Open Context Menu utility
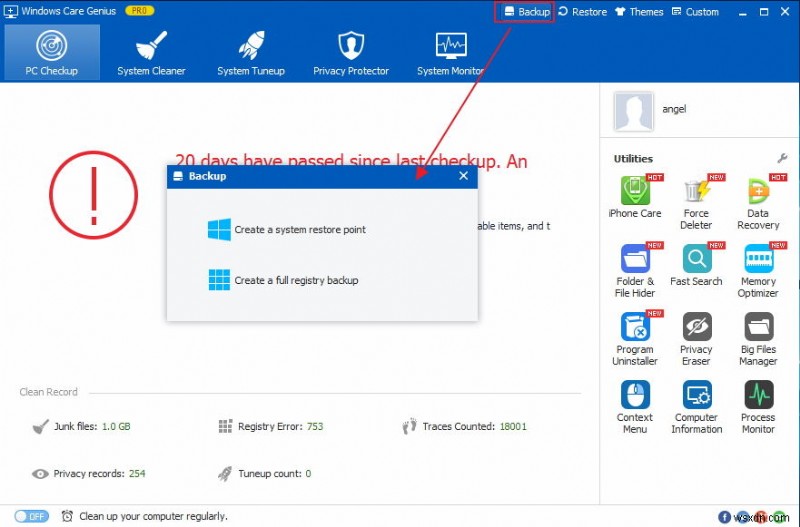The image size is (800, 527). (635, 407)
